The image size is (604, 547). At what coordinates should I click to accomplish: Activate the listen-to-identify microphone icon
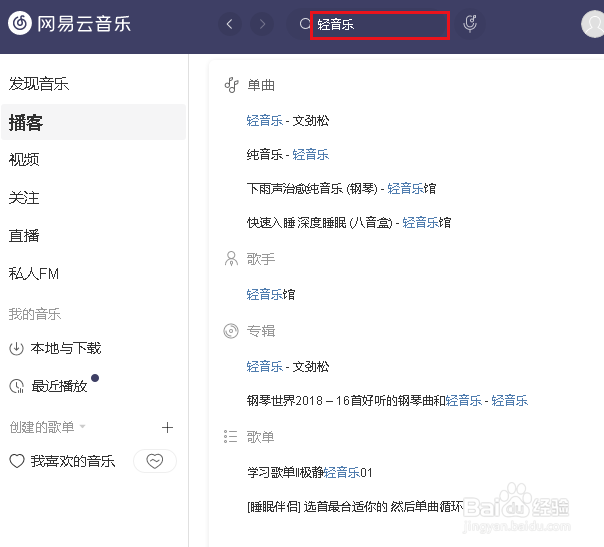(x=470, y=24)
